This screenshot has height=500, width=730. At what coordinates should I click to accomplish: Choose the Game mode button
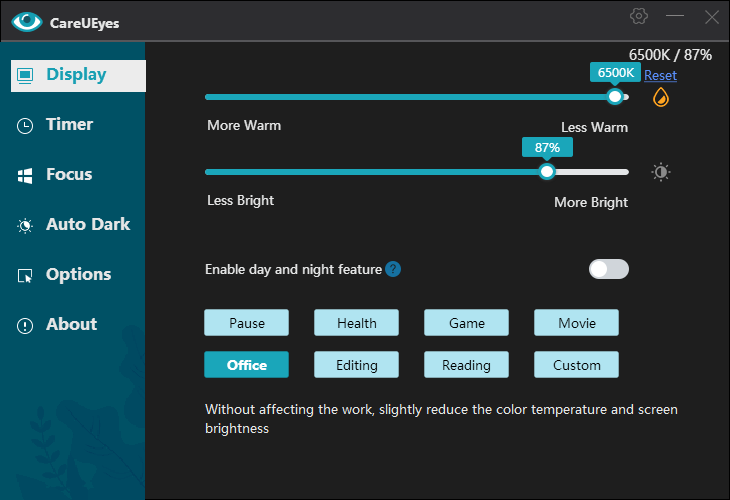[x=466, y=323]
